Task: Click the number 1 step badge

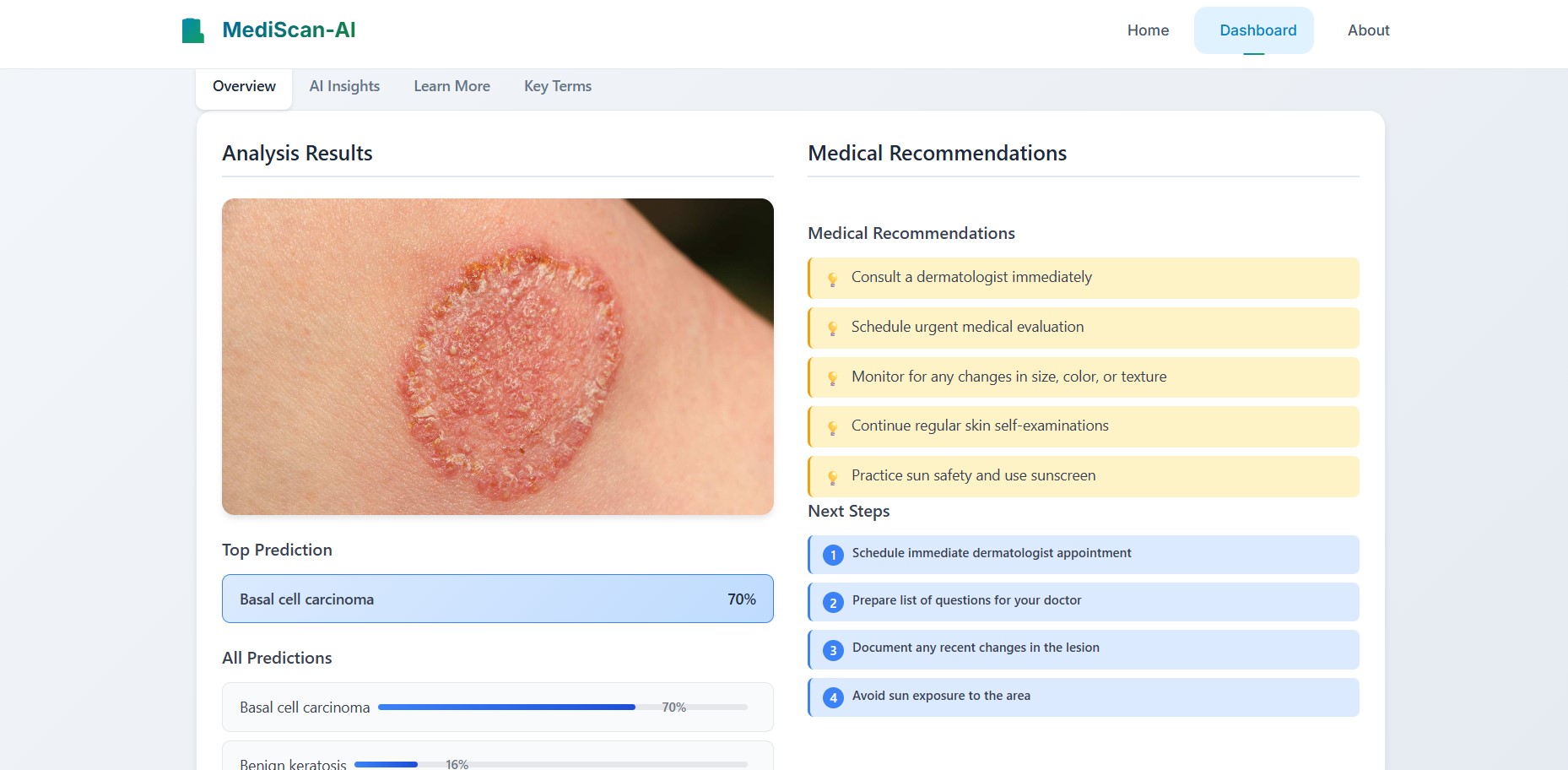Action: coord(833,555)
